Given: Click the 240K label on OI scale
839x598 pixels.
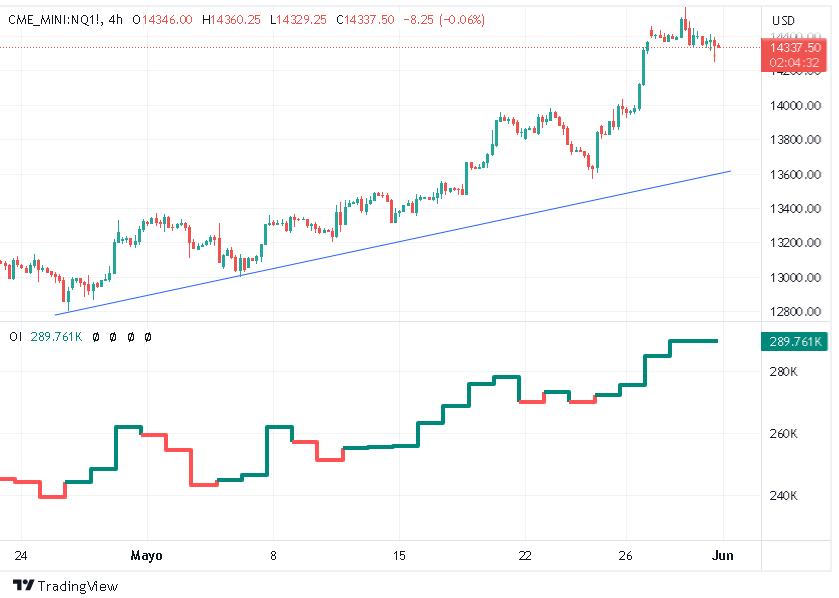Looking at the screenshot, I should [783, 496].
